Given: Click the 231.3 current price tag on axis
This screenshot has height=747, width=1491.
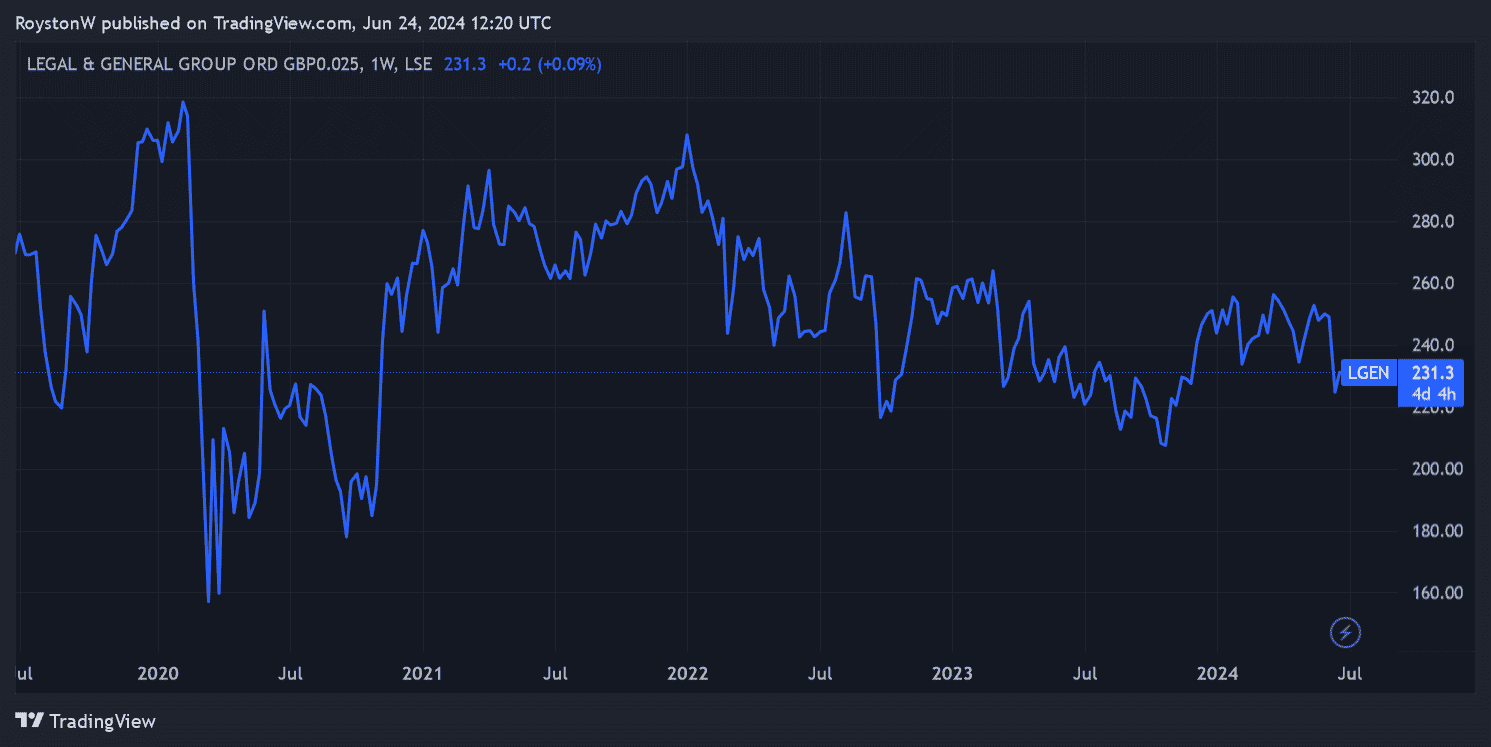Looking at the screenshot, I should pyautogui.click(x=1431, y=373).
